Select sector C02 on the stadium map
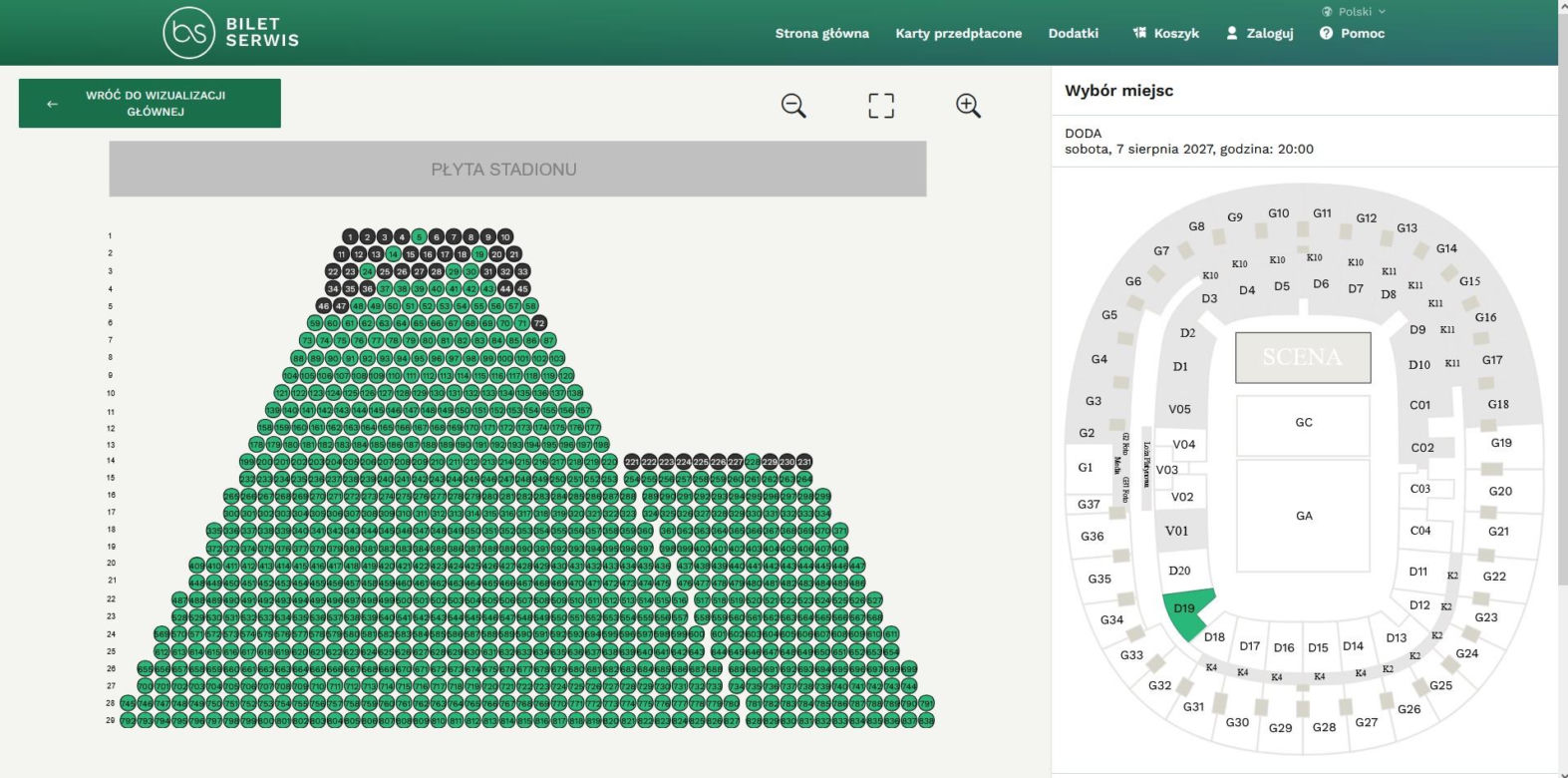Viewport: 1568px width, 778px height. 1422,448
